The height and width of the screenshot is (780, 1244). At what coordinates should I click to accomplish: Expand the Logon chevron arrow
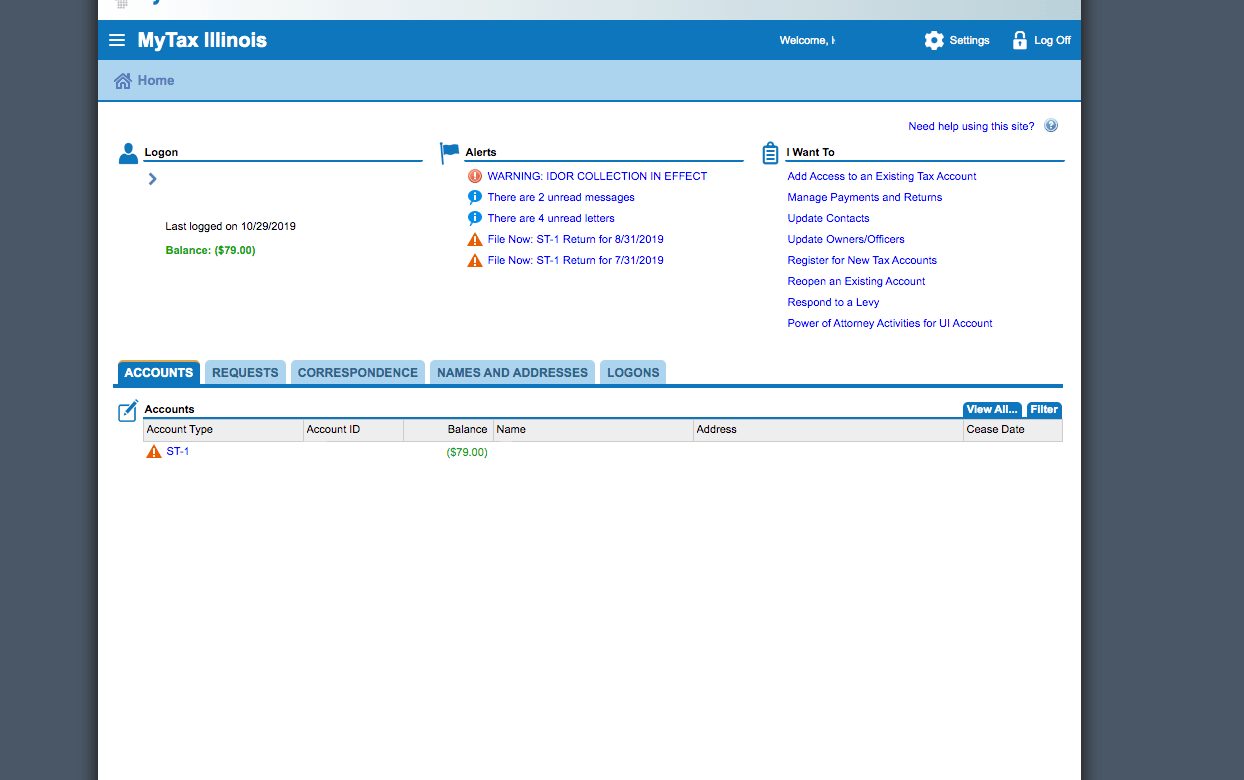click(x=152, y=179)
